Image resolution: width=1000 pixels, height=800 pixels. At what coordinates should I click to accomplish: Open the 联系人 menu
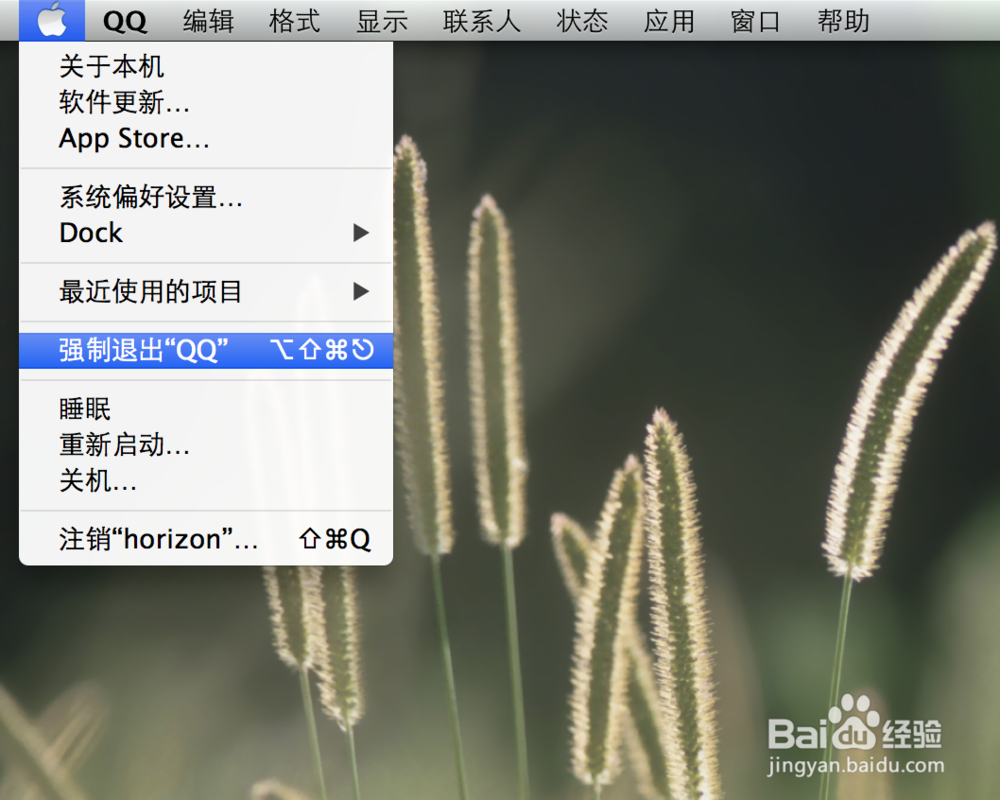[x=482, y=21]
